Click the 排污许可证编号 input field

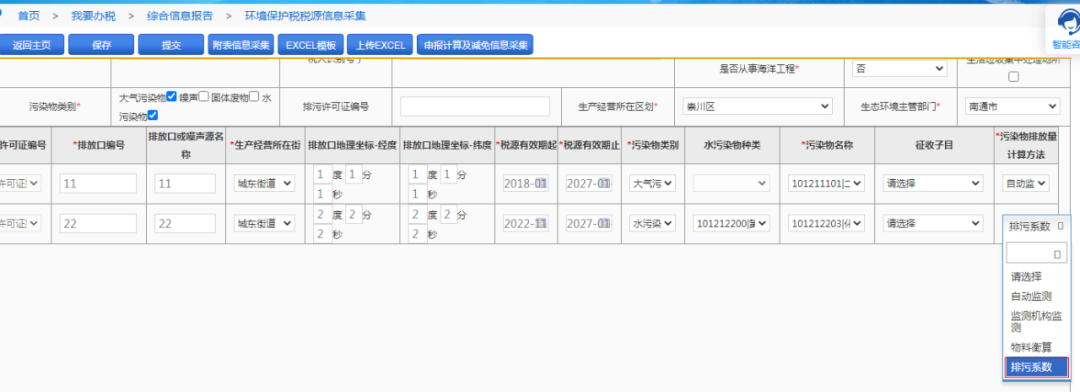[x=475, y=106]
